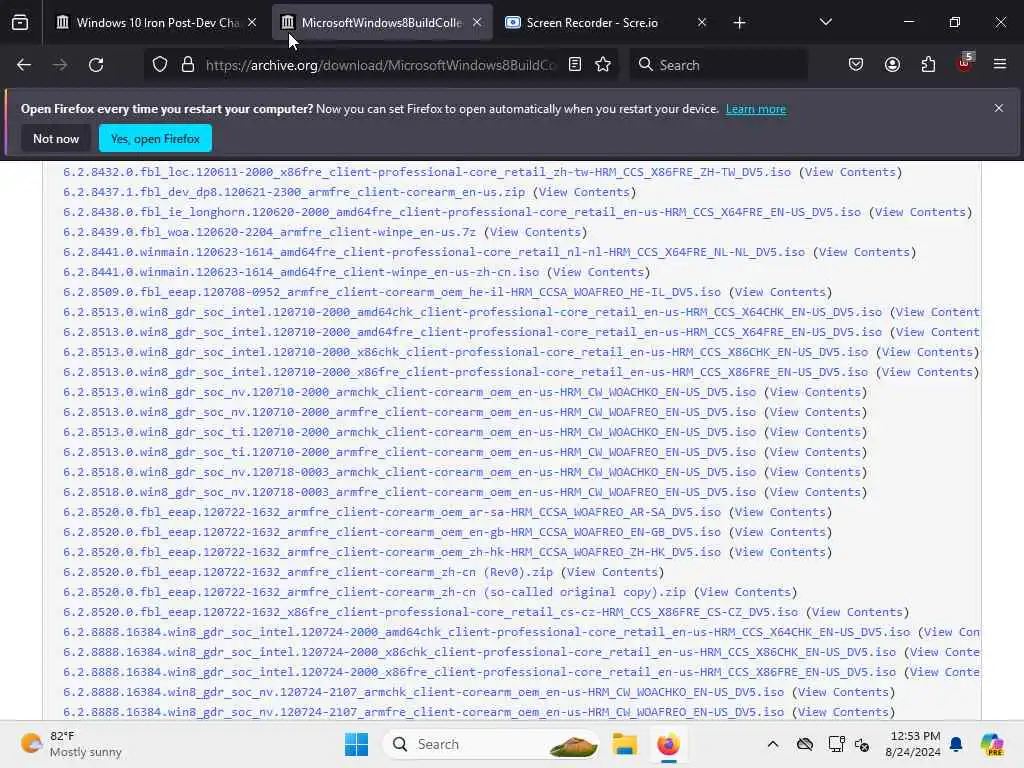1024x768 pixels.
Task: Focus the archive.org URL address field
Action: (x=381, y=65)
